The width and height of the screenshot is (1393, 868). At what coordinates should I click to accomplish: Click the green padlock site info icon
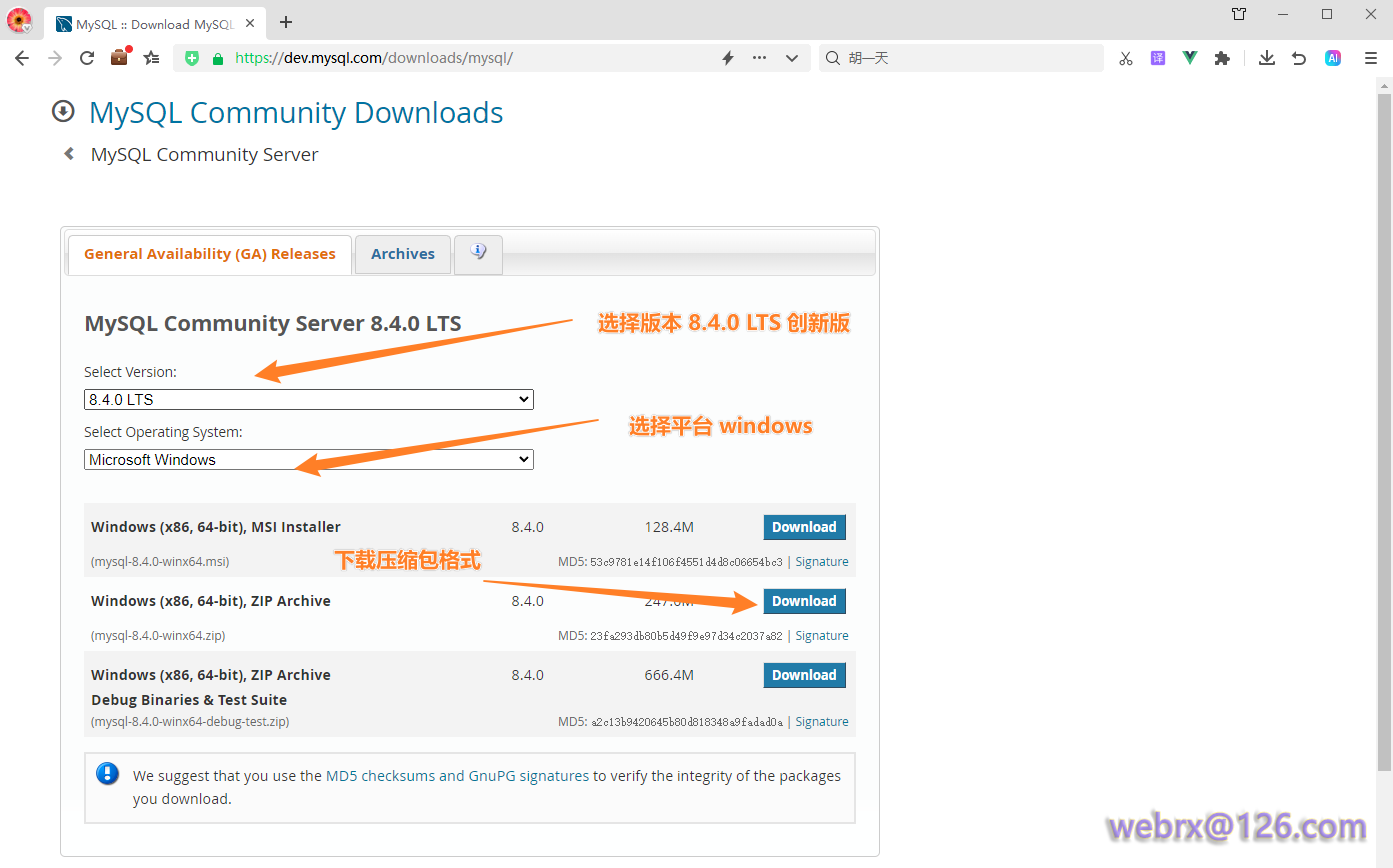pos(218,58)
